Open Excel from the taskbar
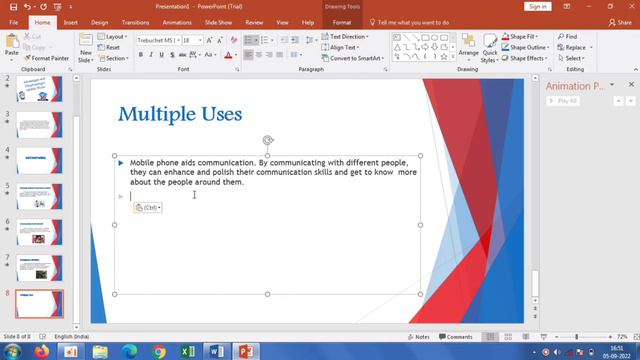The height and width of the screenshot is (360, 640). pyautogui.click(x=188, y=351)
